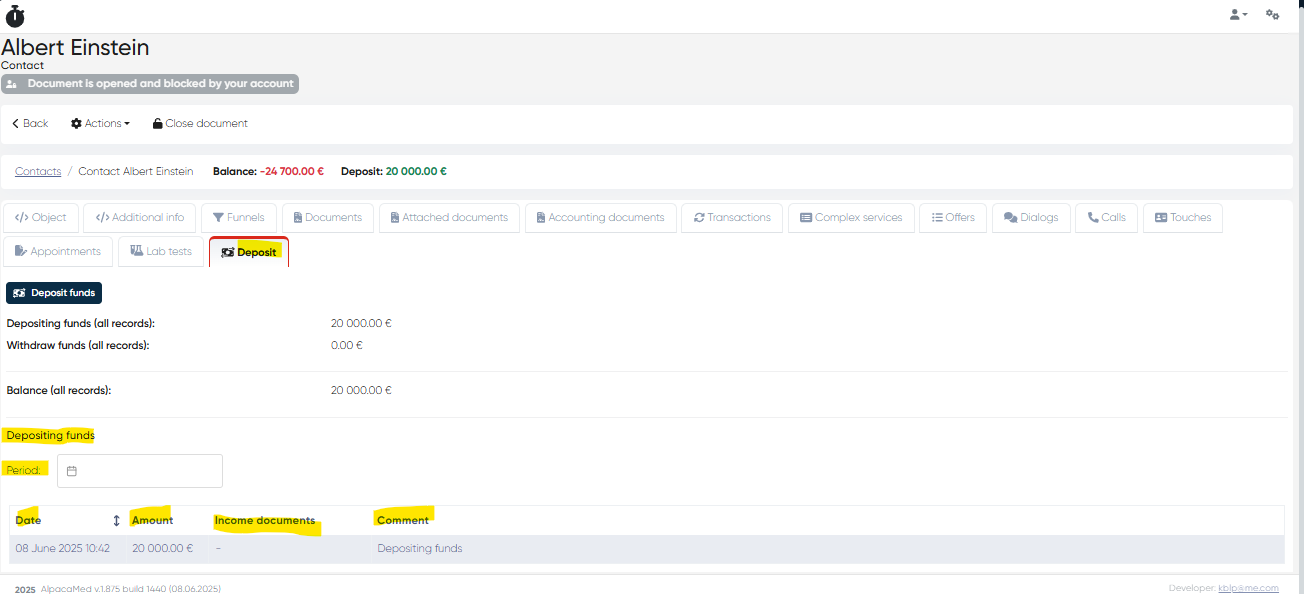Select the Funnels tab

(238, 218)
